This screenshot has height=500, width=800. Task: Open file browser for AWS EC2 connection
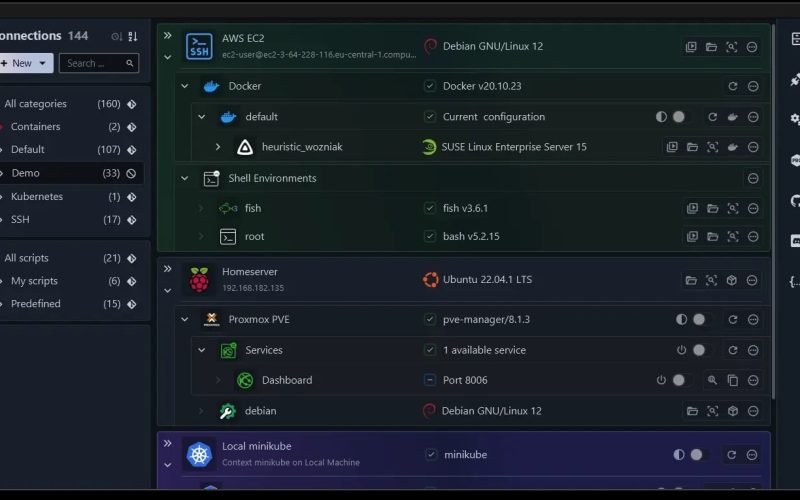711,47
